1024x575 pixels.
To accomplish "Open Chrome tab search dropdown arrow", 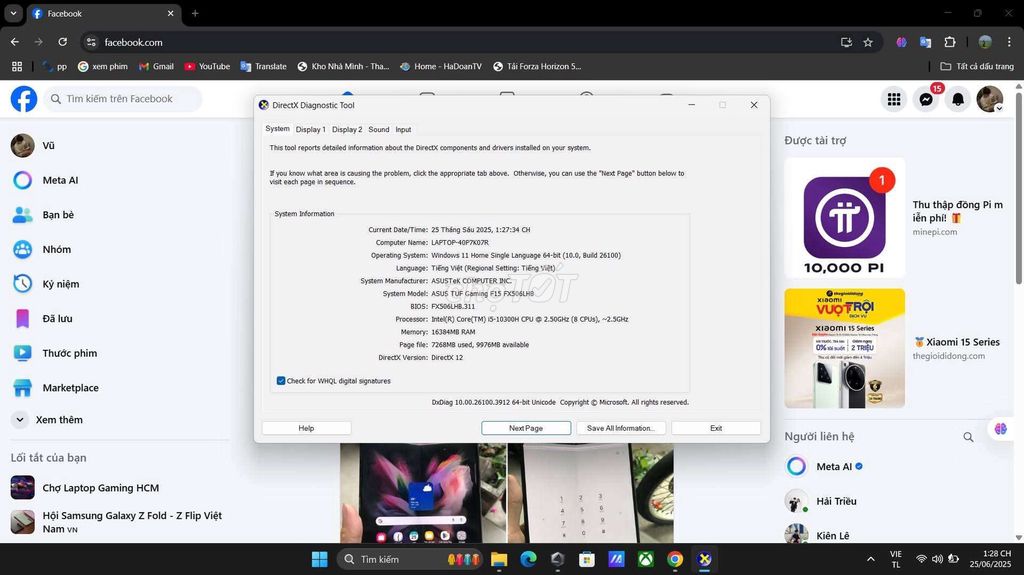I will coord(13,13).
